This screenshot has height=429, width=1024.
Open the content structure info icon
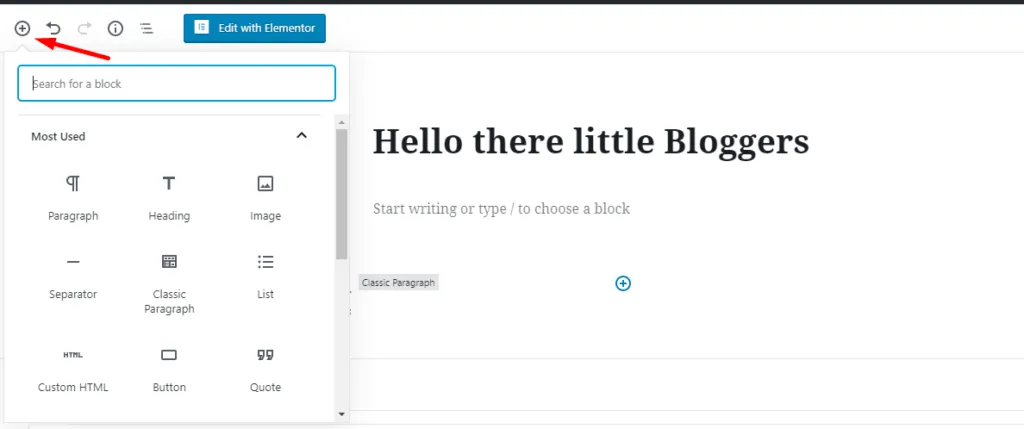point(115,28)
